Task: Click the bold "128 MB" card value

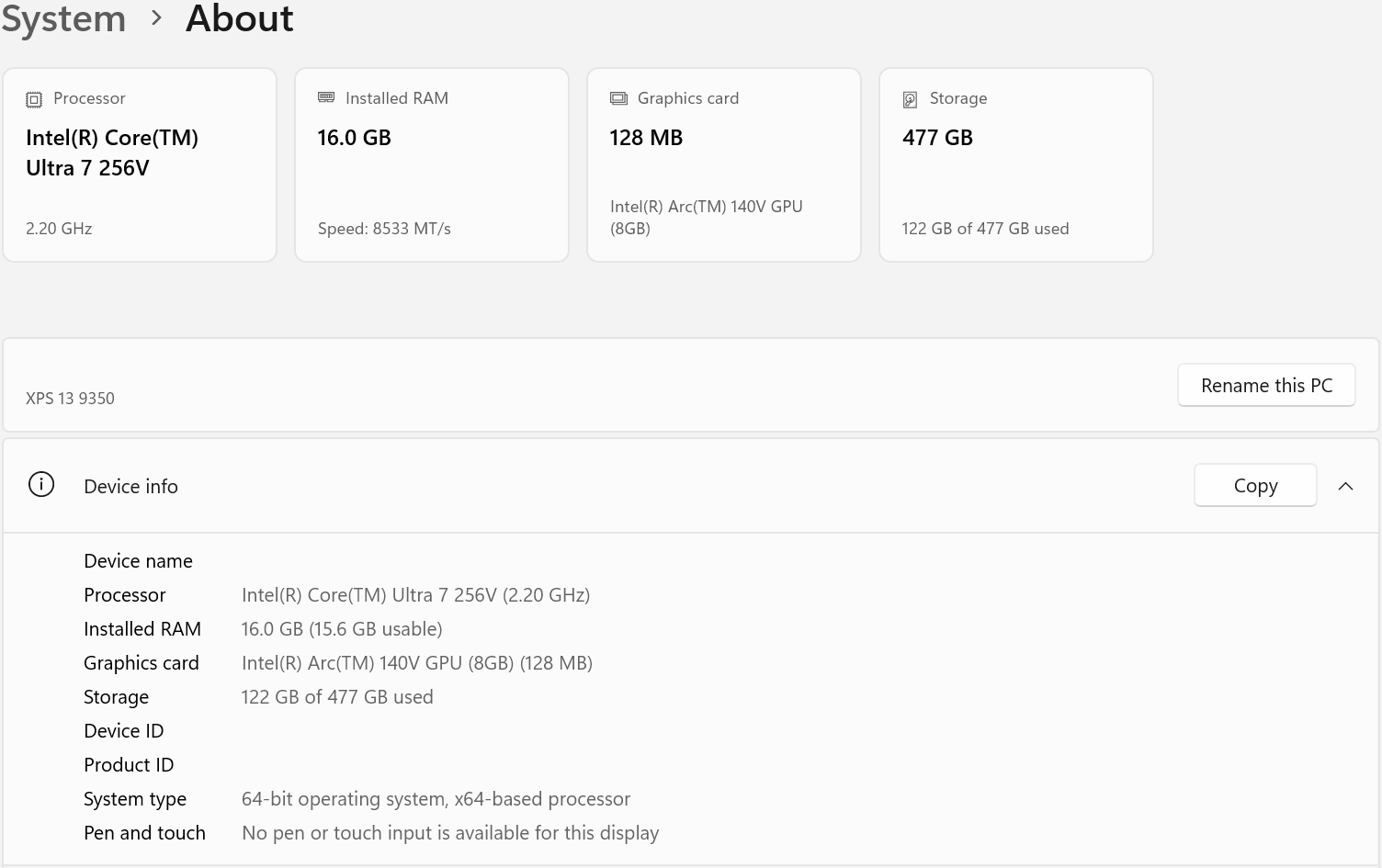Action: pos(646,138)
